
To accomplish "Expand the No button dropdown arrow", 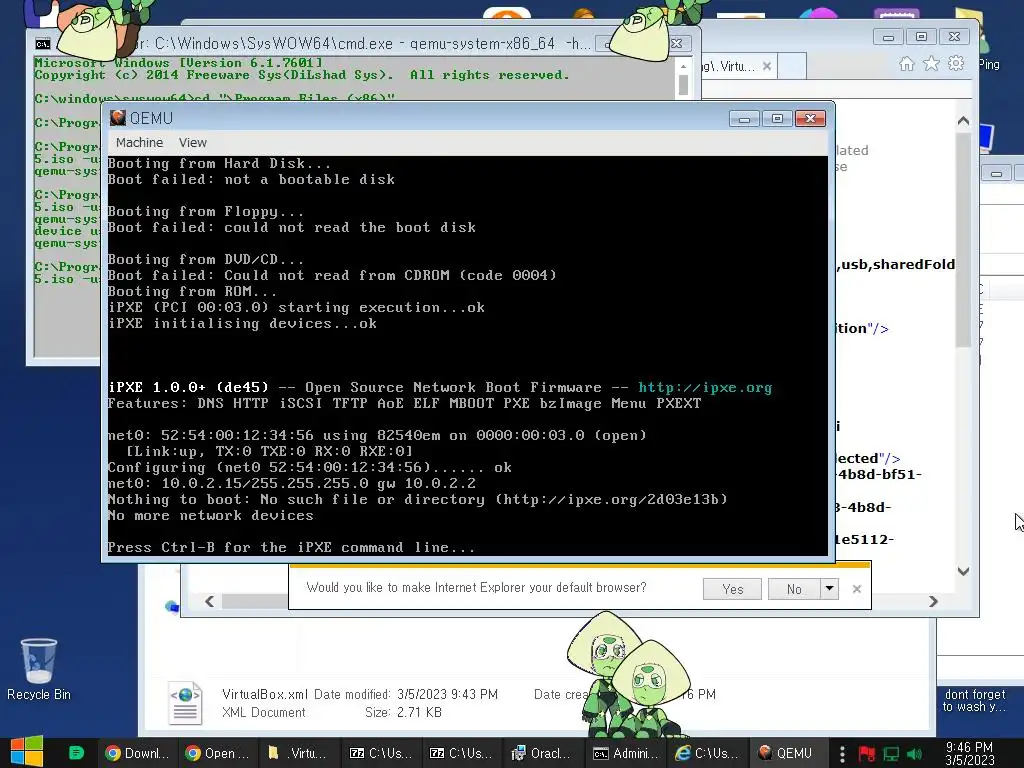I will (x=829, y=588).
